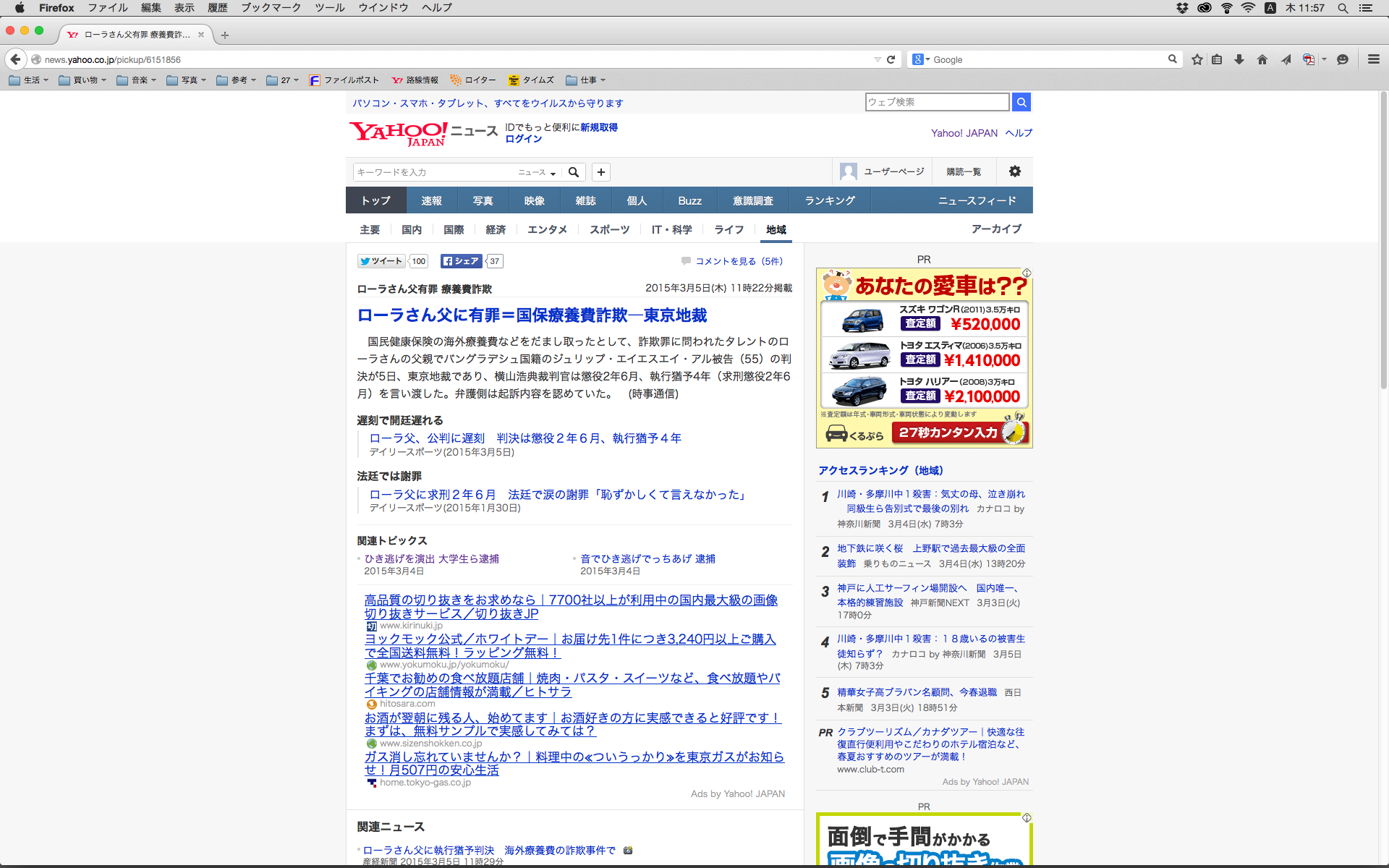
Task: Switch to the ランキング tab
Action: pos(830,200)
